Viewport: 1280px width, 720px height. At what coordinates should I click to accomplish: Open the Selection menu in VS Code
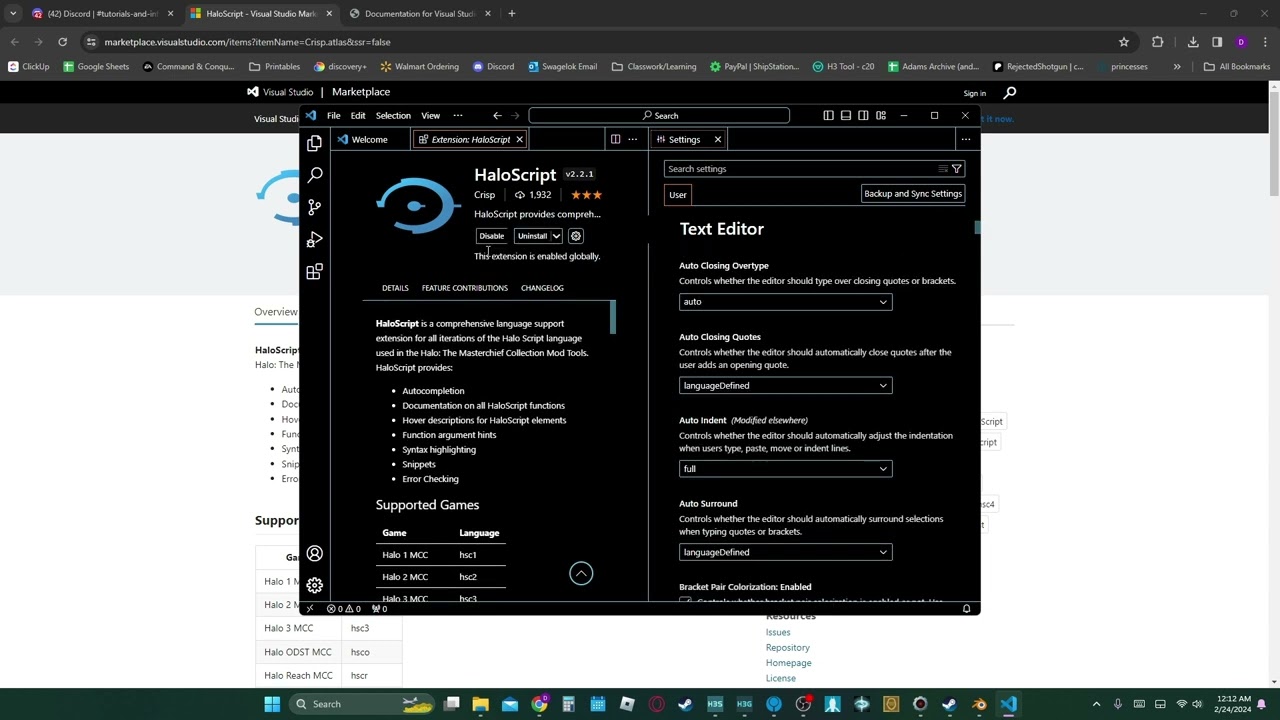(393, 116)
